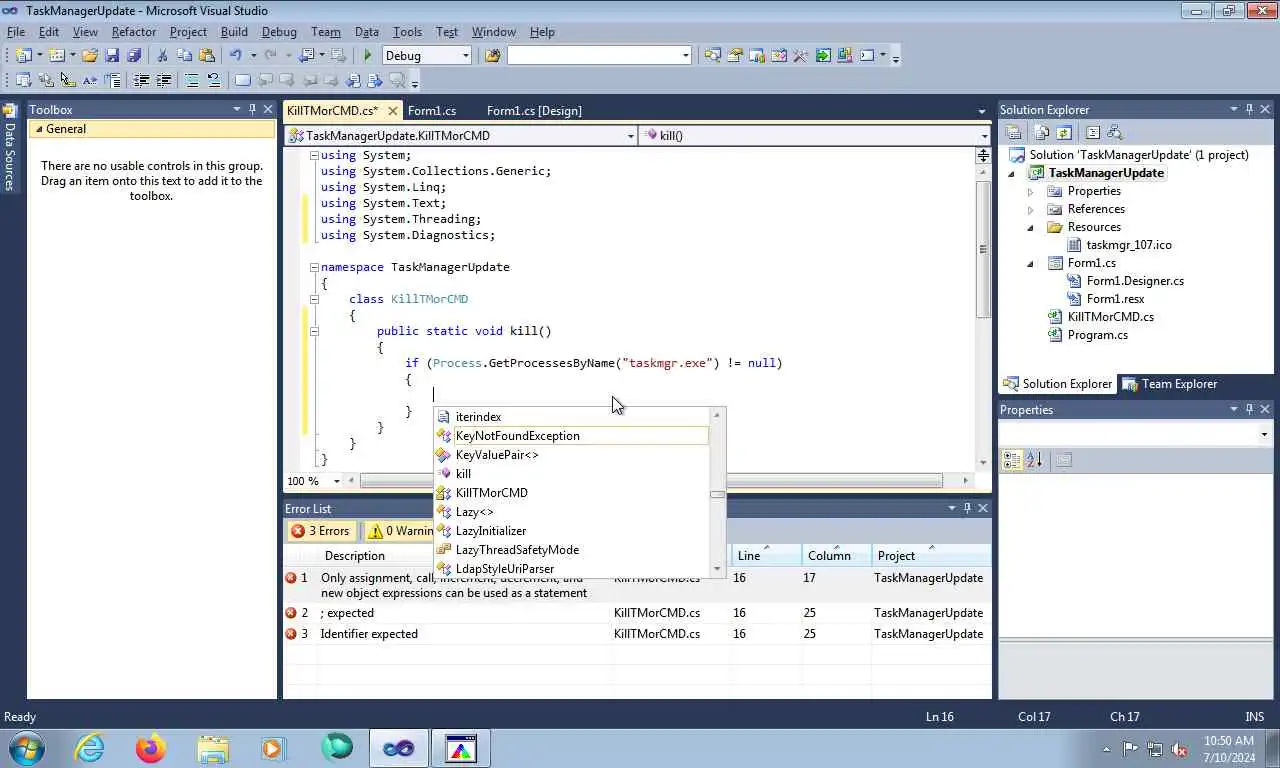Open Internet Explorer from the taskbar
The image size is (1280, 768).
[x=89, y=748]
